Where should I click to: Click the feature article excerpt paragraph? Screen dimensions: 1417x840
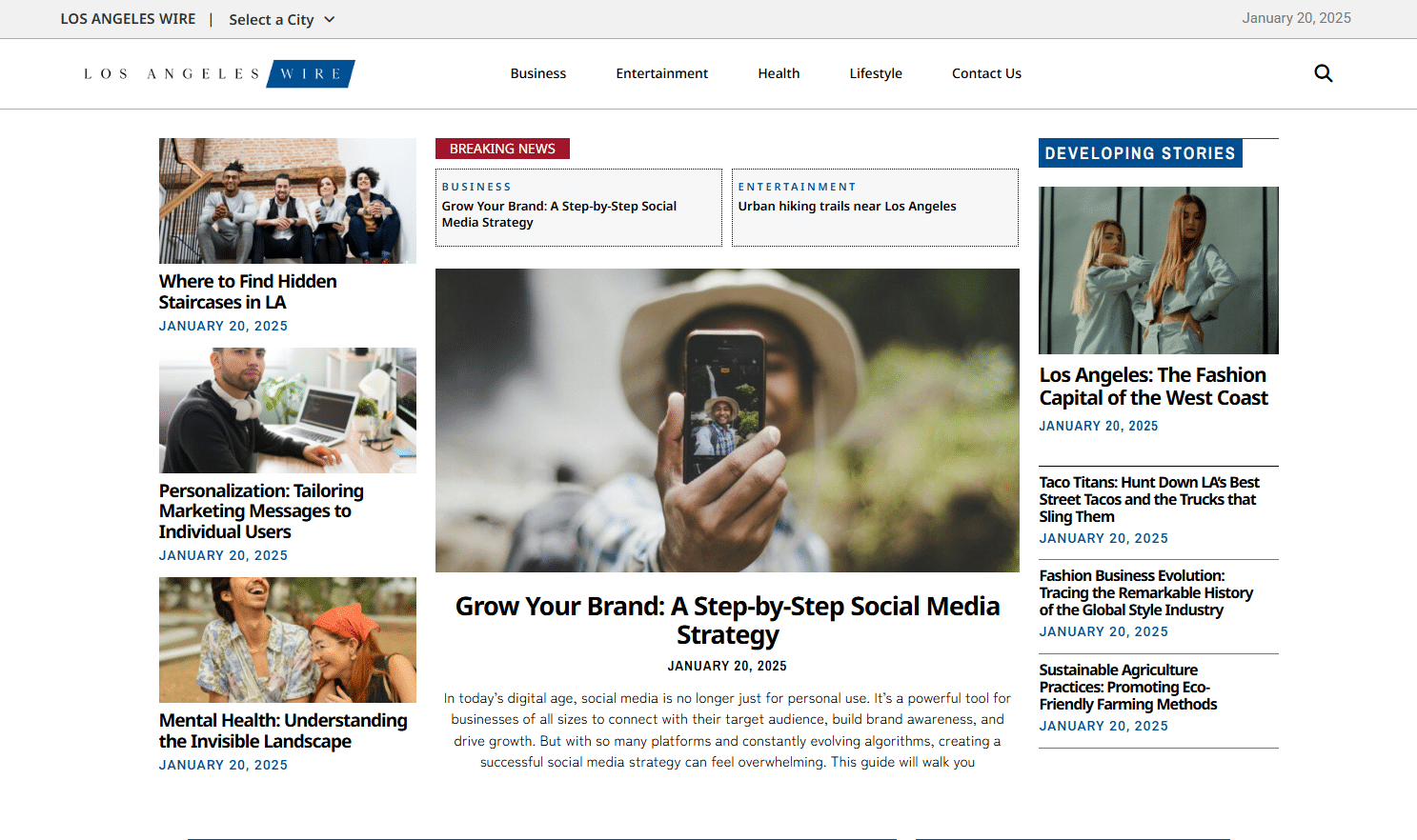pos(727,730)
